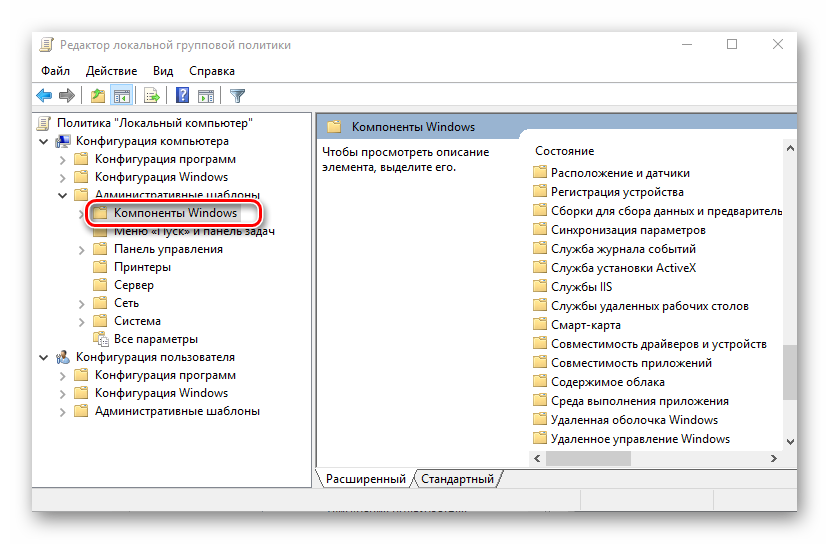Toggle the Show/Hide console tree icon
Image resolution: width=829 pixels, height=544 pixels.
tap(121, 96)
